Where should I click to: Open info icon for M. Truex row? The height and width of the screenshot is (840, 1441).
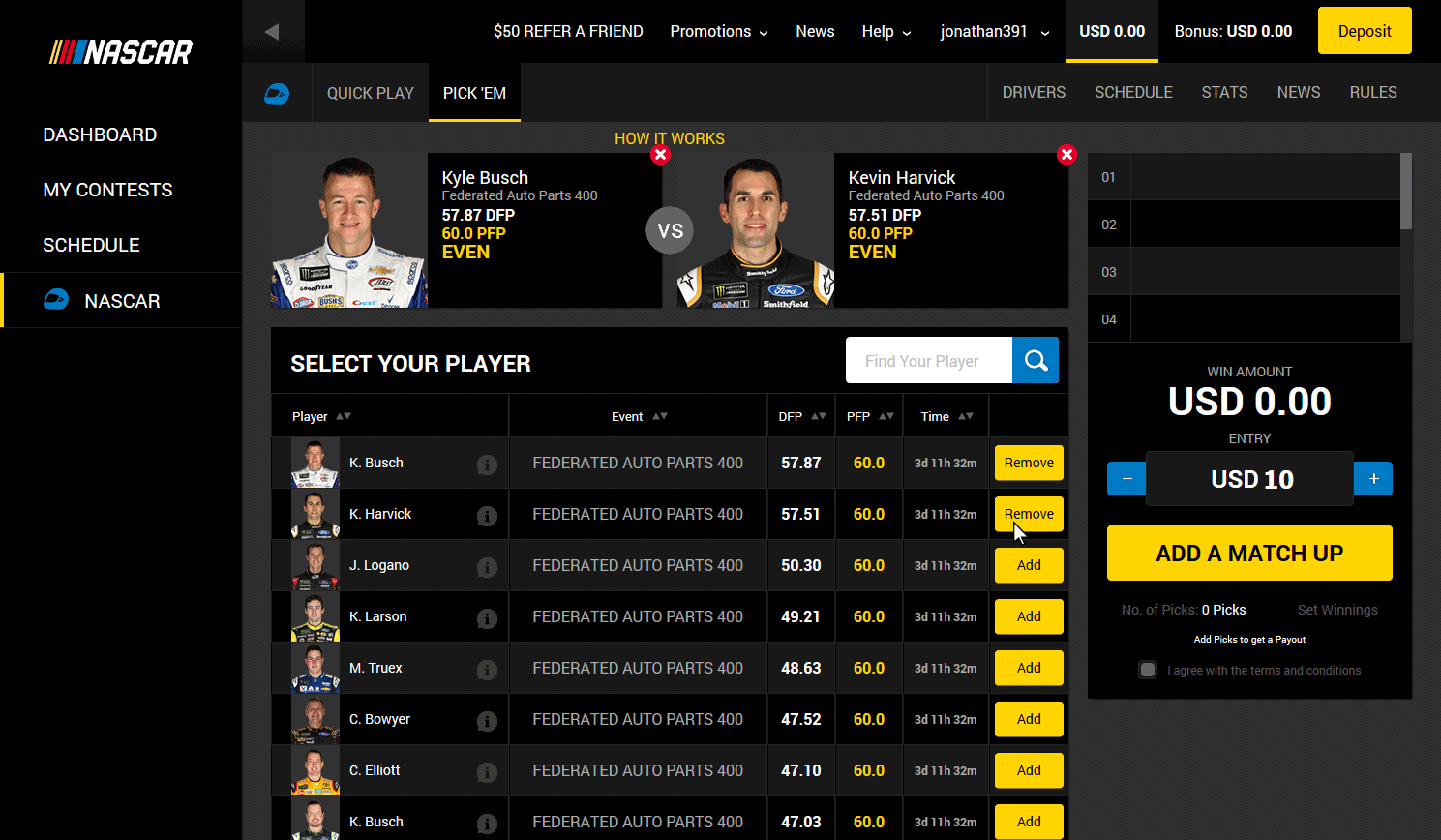[487, 671]
